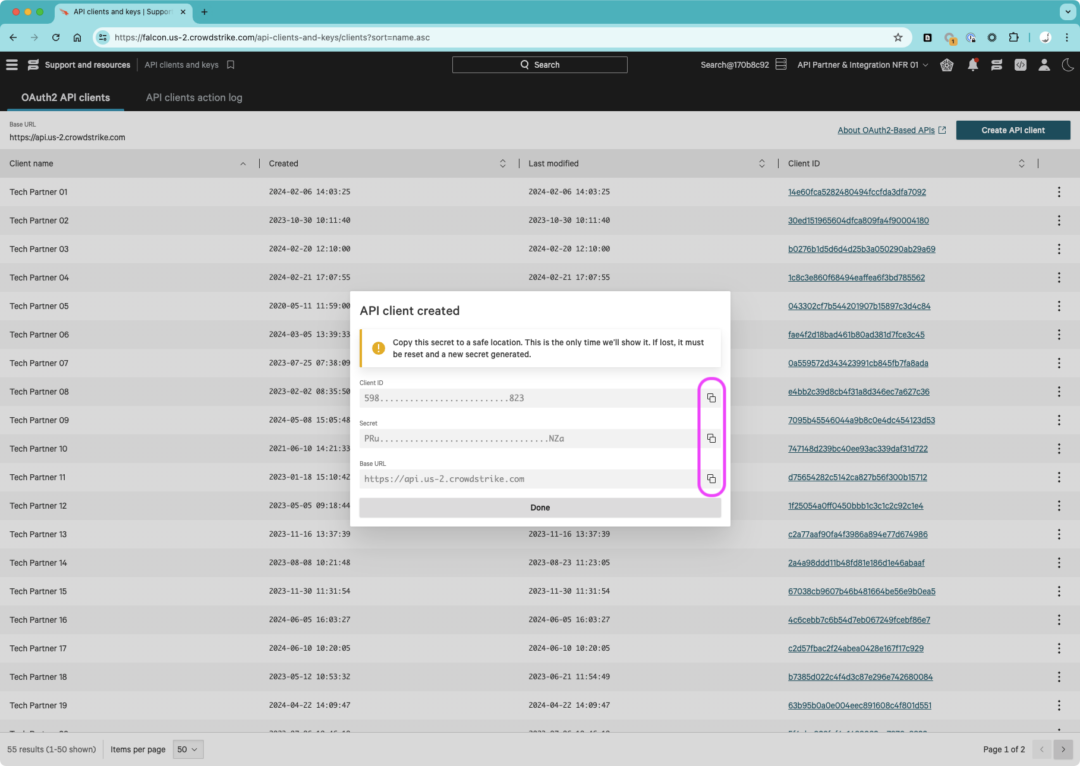Click the Client ID field in dialog
This screenshot has width=1080, height=766.
tap(528, 398)
